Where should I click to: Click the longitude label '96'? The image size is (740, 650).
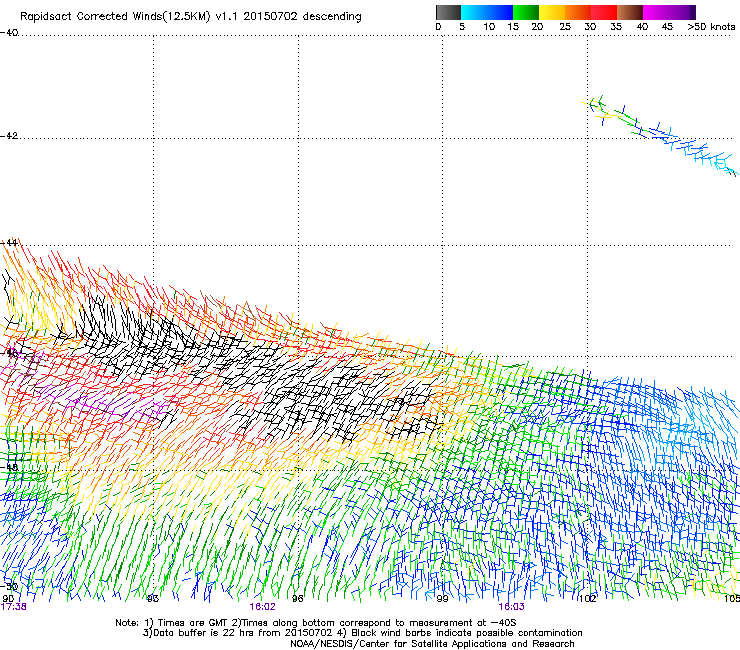[297, 599]
